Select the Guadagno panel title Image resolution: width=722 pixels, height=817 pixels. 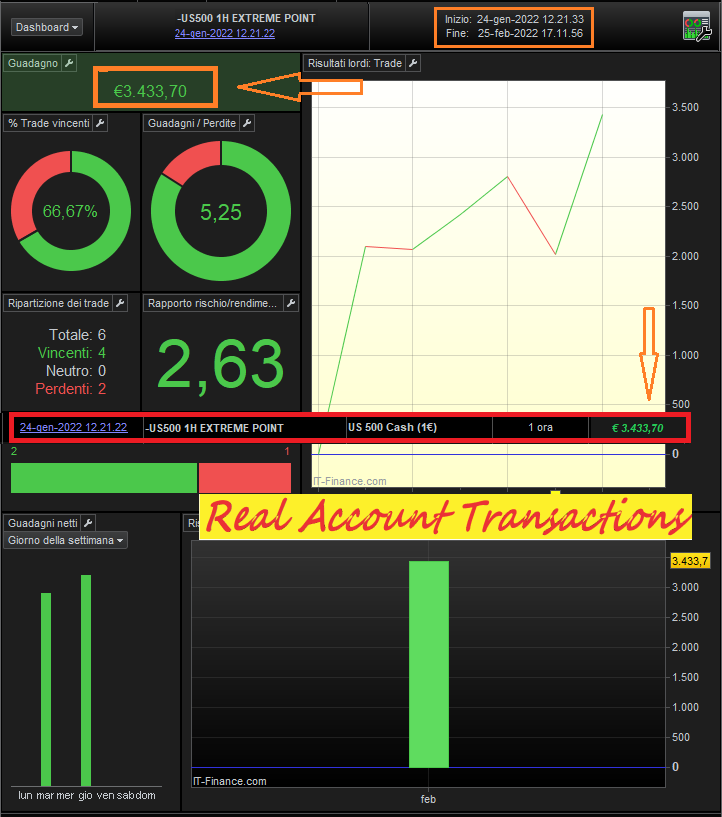[x=33, y=63]
